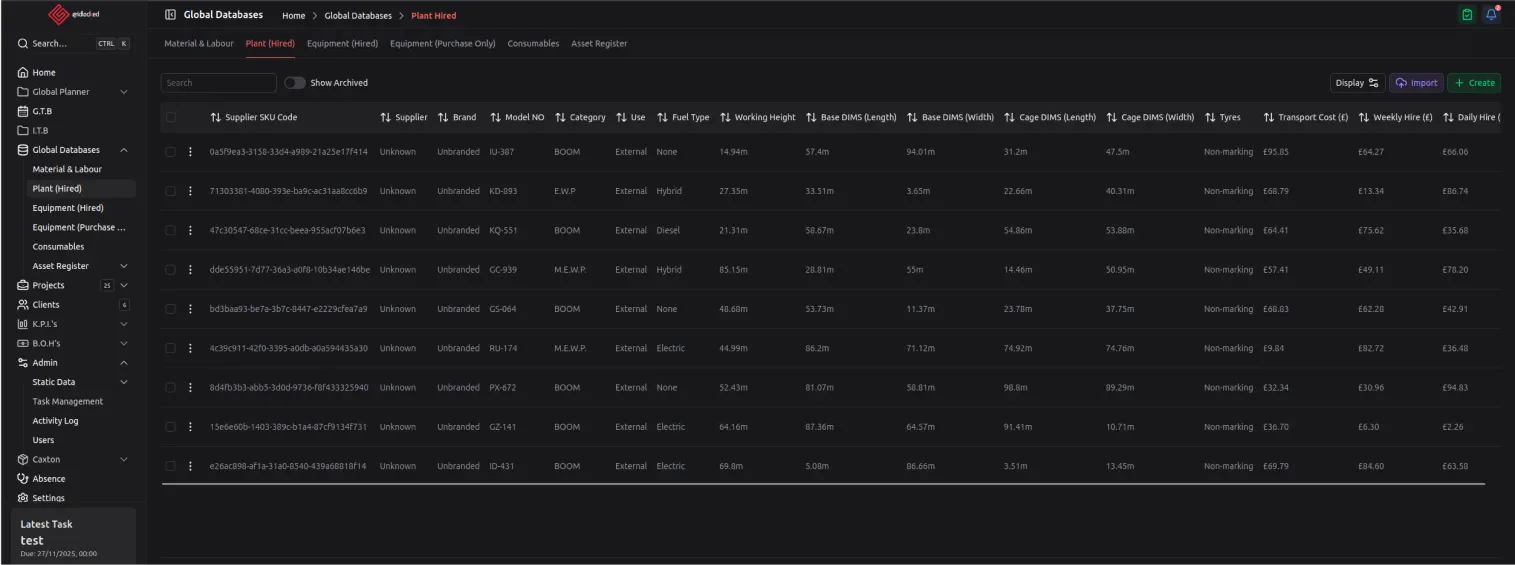Tick the select-all header checkbox

pos(170,117)
